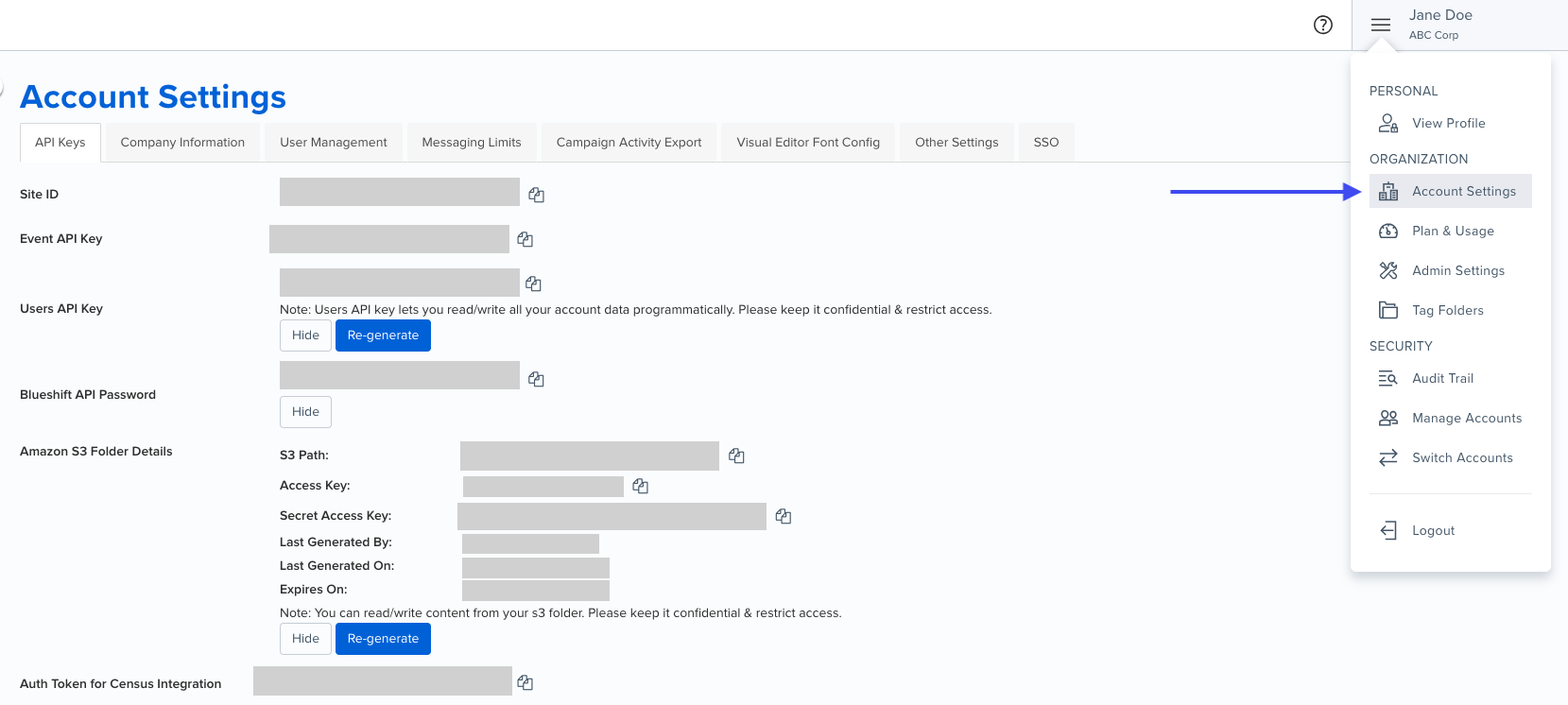Copy the S3 Secret Access Key

point(784,516)
